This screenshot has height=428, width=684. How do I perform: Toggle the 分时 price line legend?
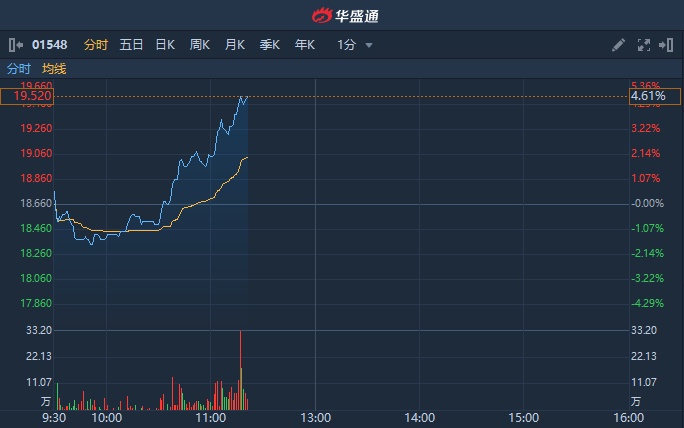[x=19, y=69]
